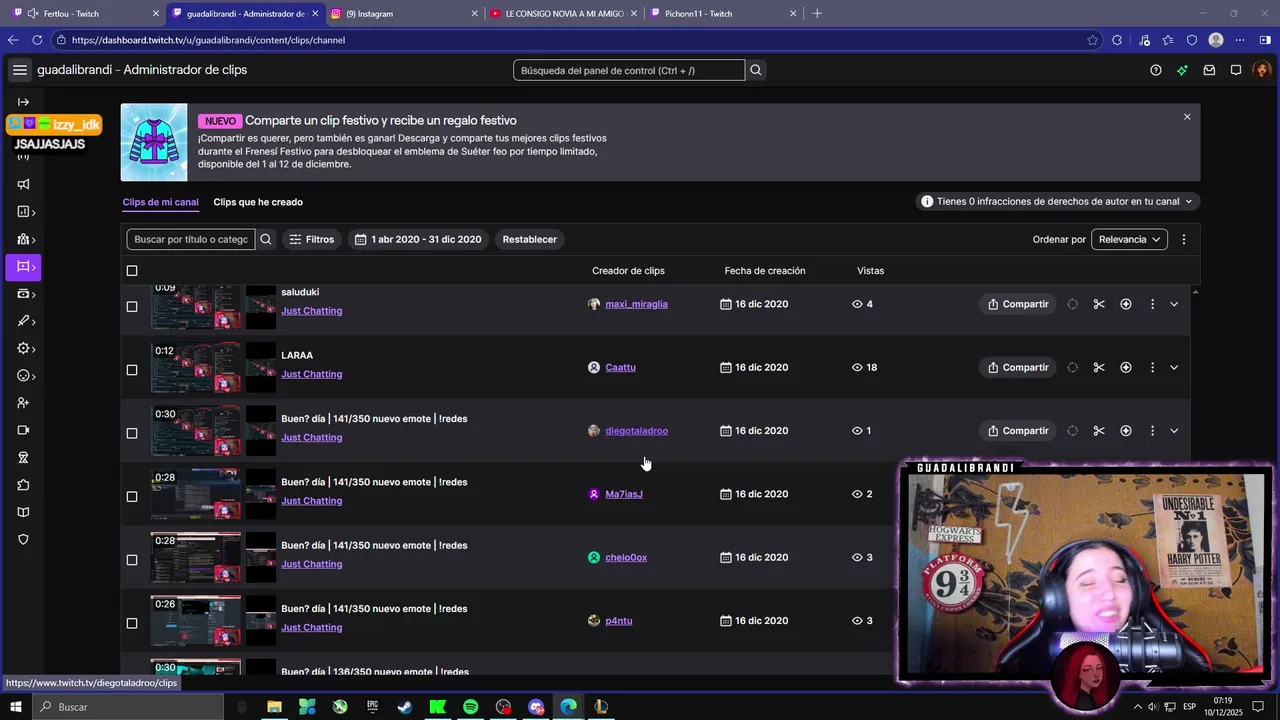Open the viewer rewards face sidebar icon
The height and width of the screenshot is (720, 1280).
point(24,376)
